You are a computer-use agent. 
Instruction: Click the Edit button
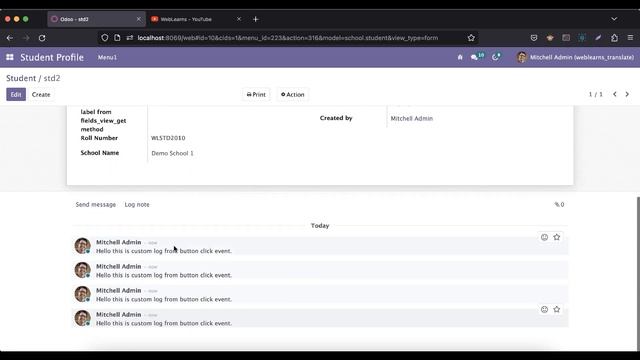(16, 94)
